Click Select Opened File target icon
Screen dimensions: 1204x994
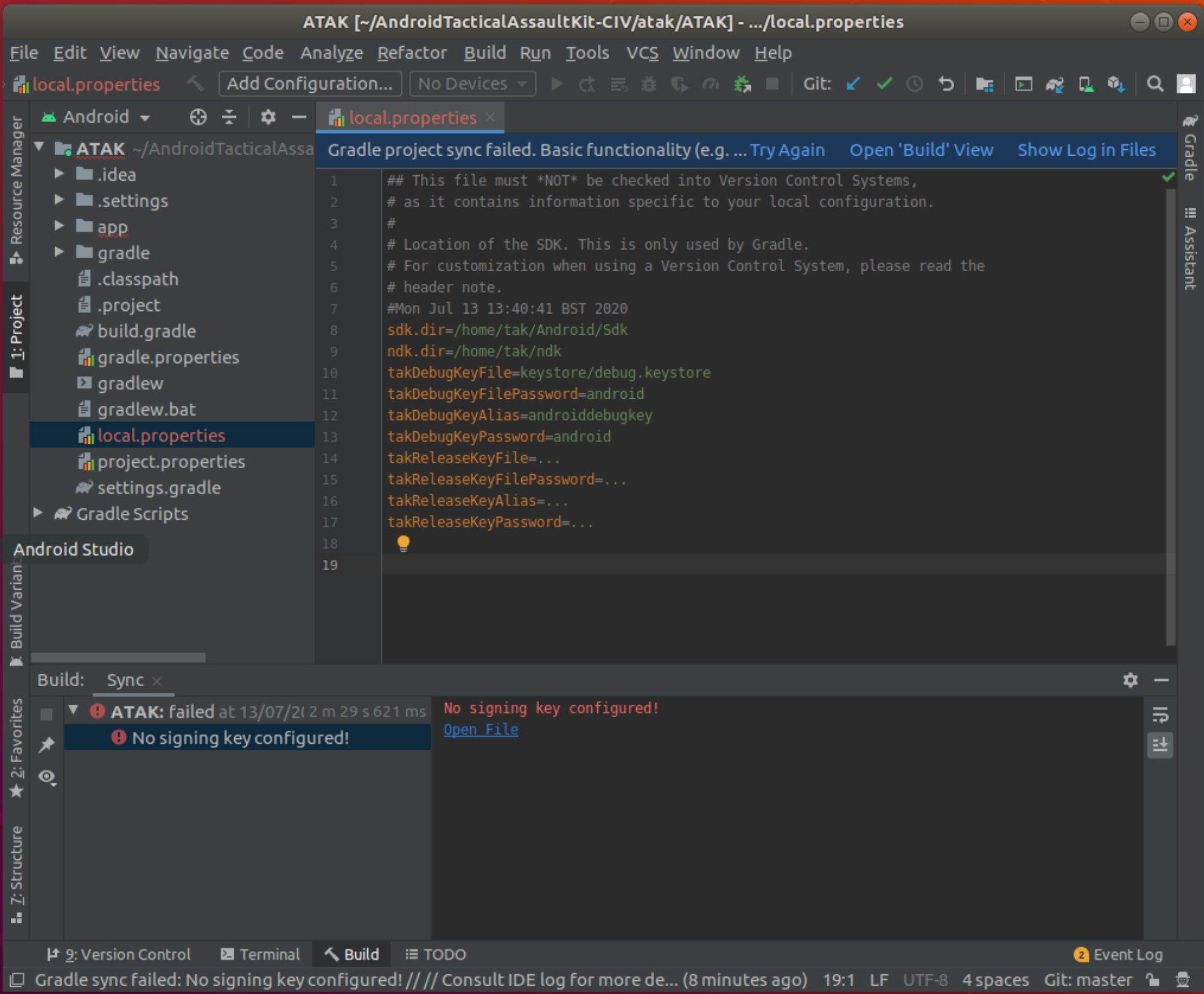[198, 117]
